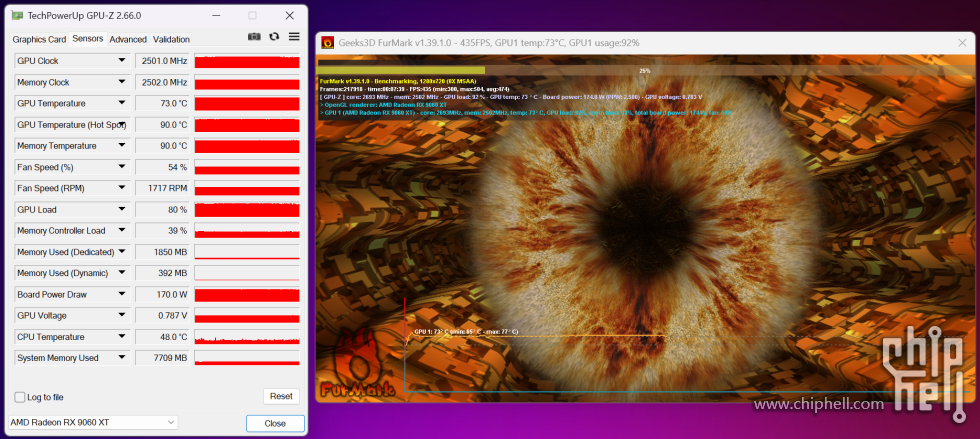Open the GPU Voltage dropdown arrow
980x439 pixels.
pyautogui.click(x=122, y=316)
